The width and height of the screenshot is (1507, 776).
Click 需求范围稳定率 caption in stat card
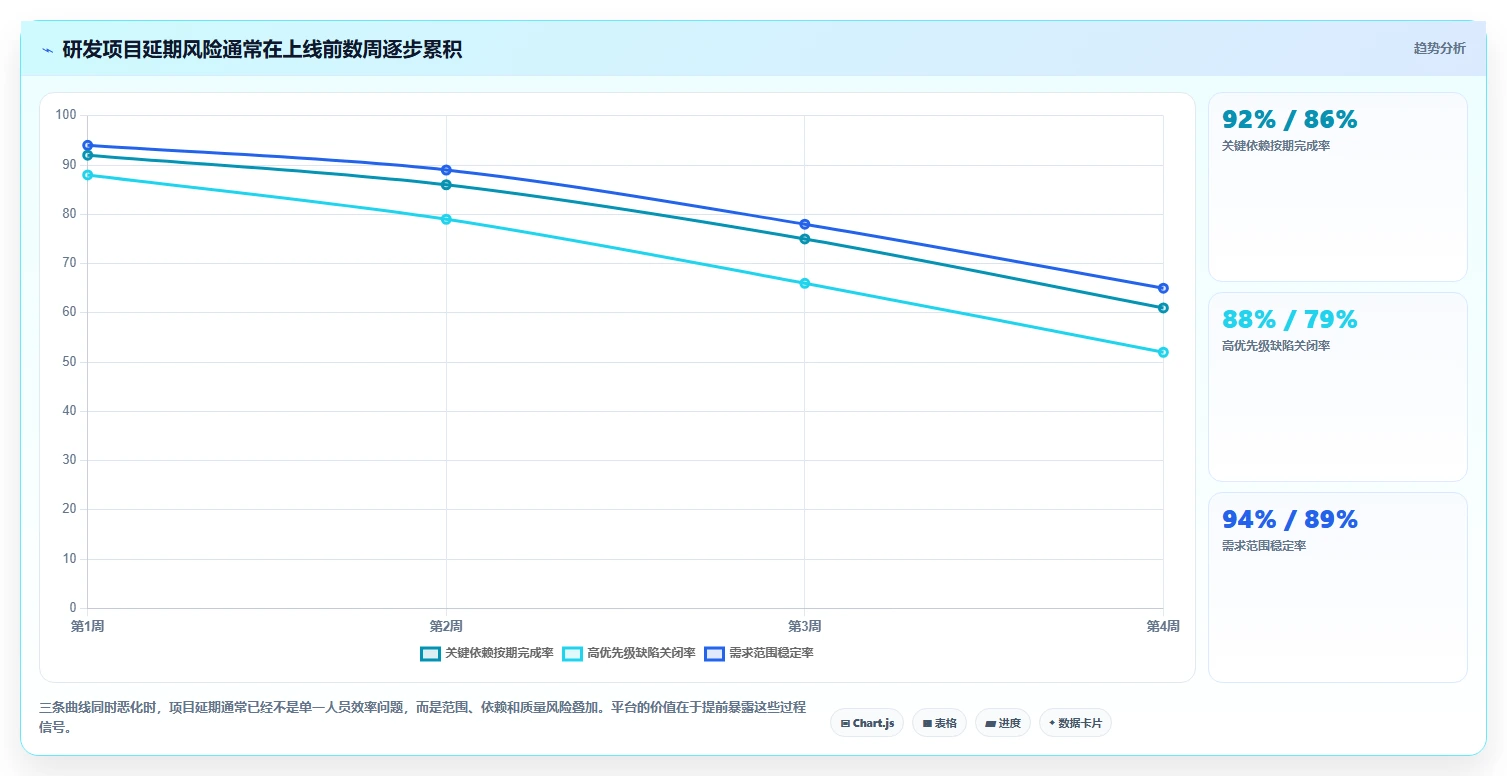coord(1264,546)
